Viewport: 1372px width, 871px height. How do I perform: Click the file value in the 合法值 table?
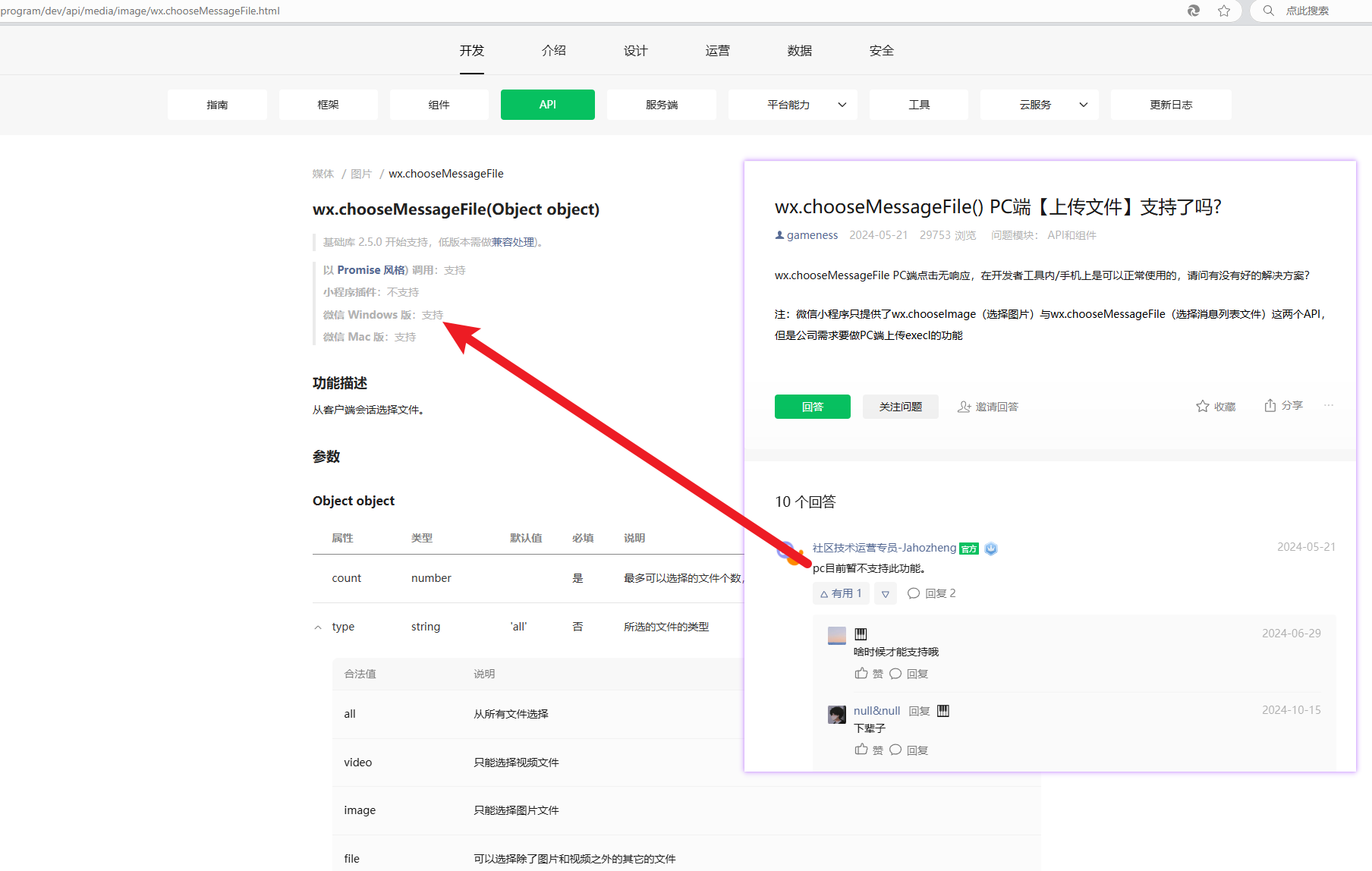[351, 859]
